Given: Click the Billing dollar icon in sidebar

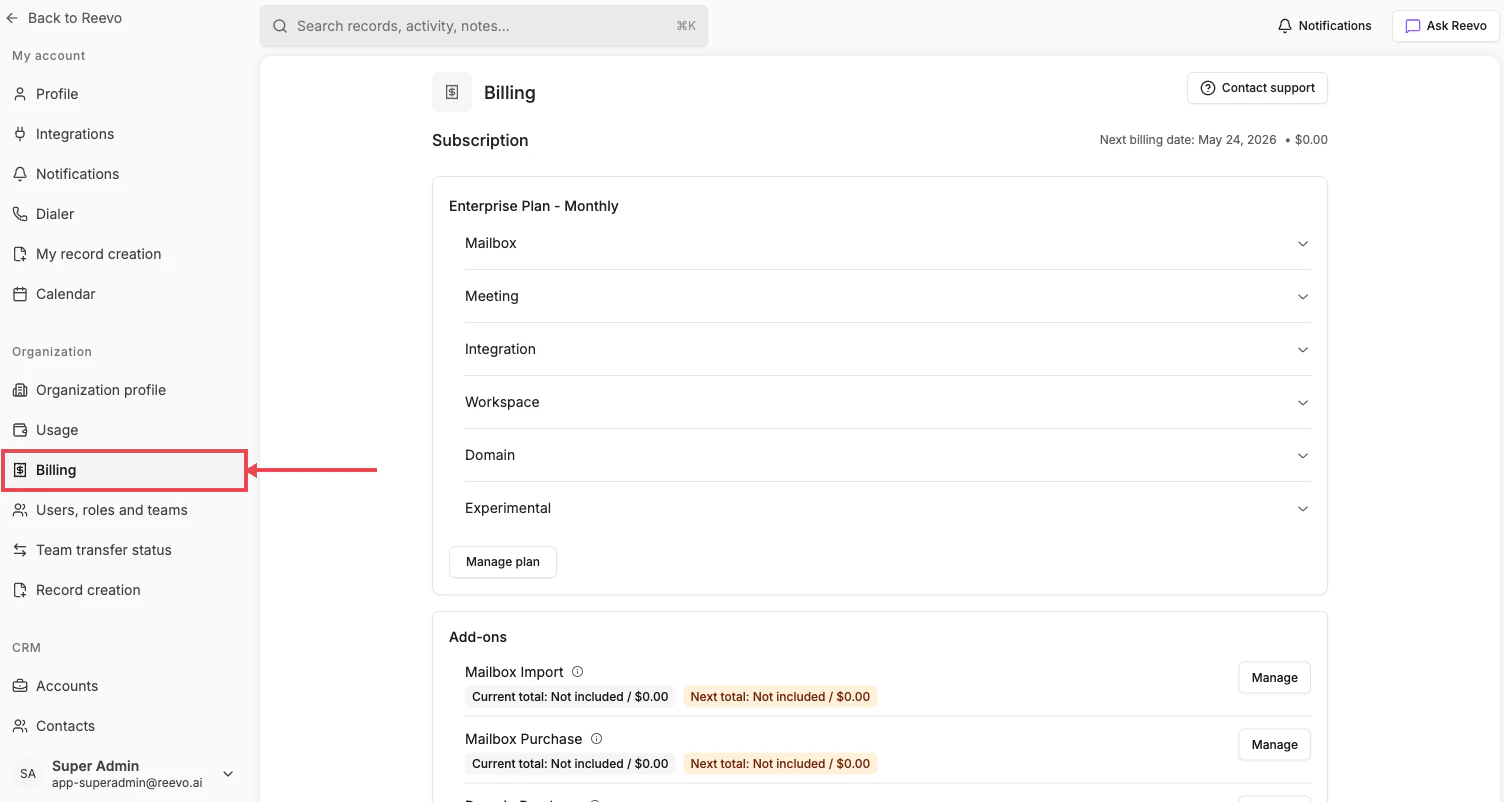Looking at the screenshot, I should pyautogui.click(x=20, y=470).
